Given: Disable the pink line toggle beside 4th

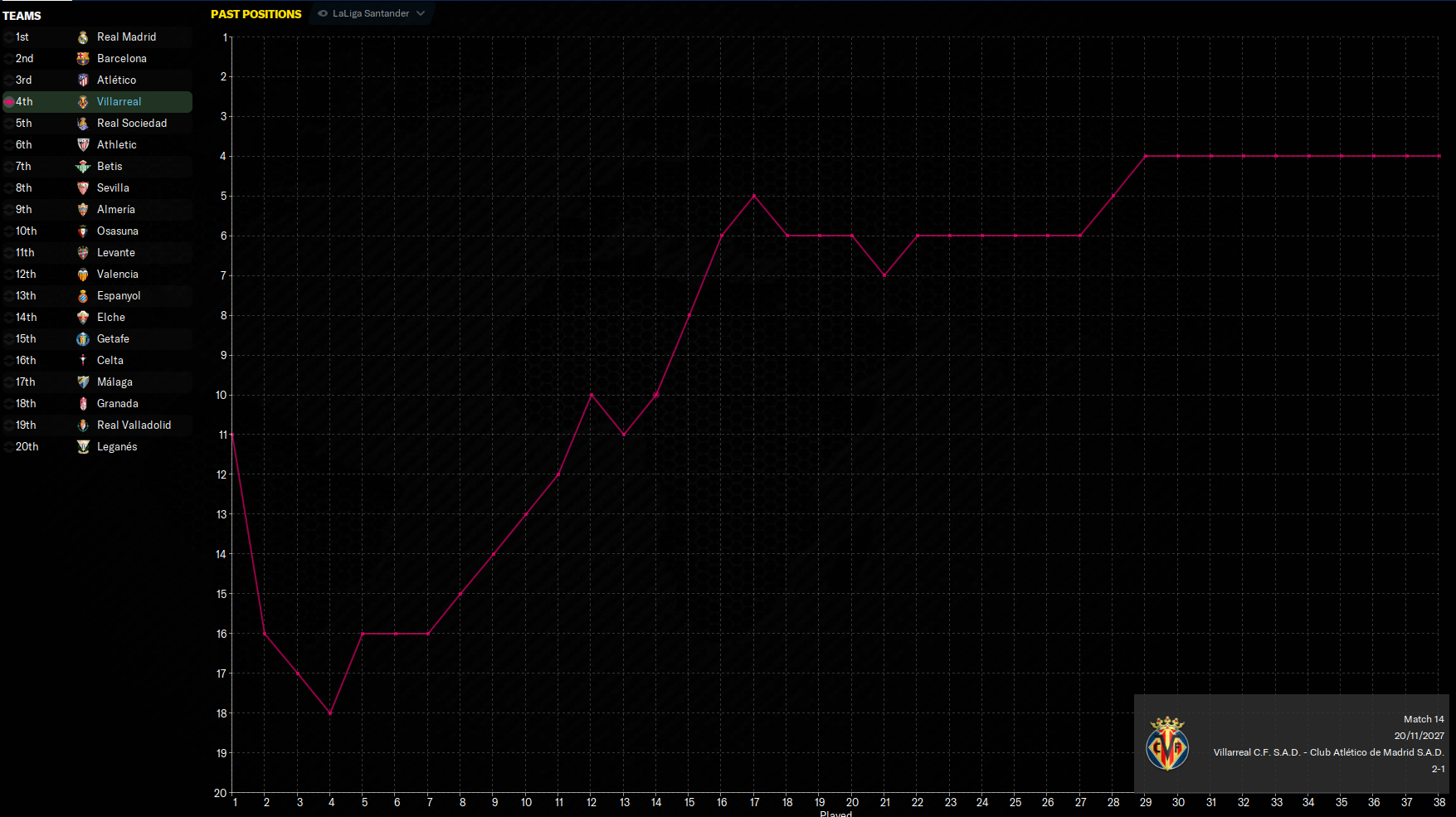Looking at the screenshot, I should pyautogui.click(x=8, y=102).
